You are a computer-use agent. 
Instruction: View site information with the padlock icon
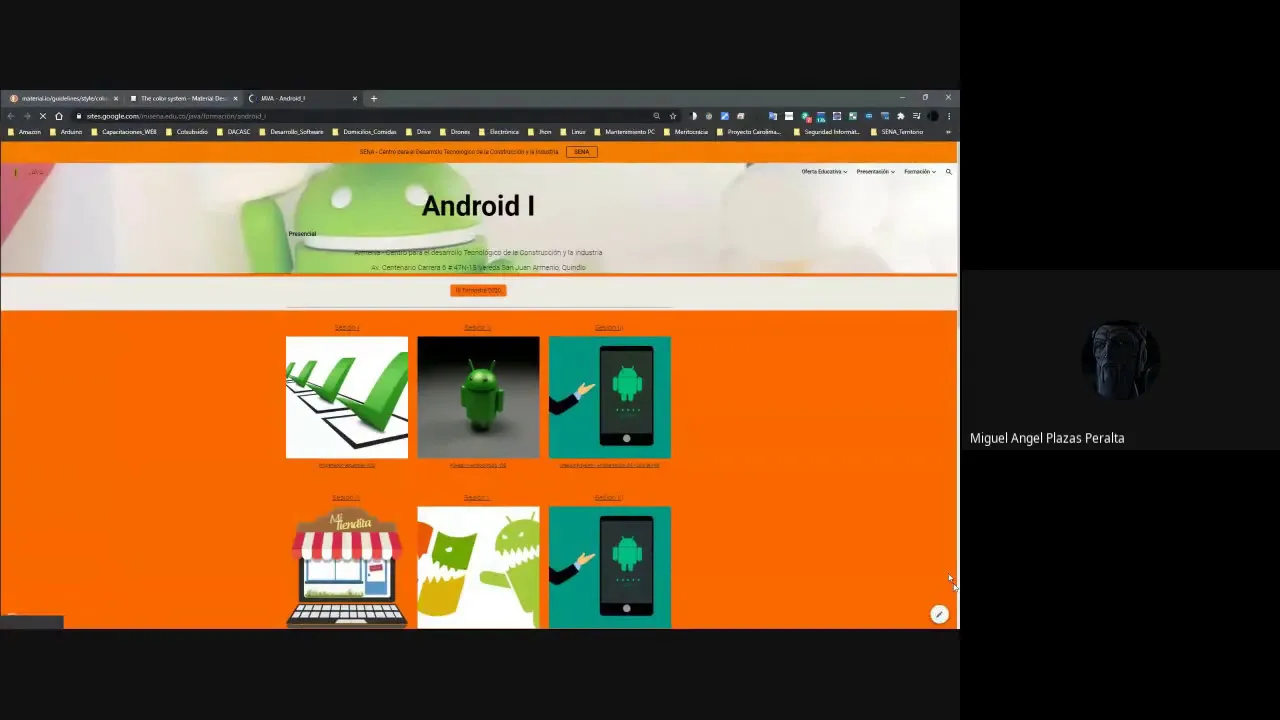[x=79, y=116]
